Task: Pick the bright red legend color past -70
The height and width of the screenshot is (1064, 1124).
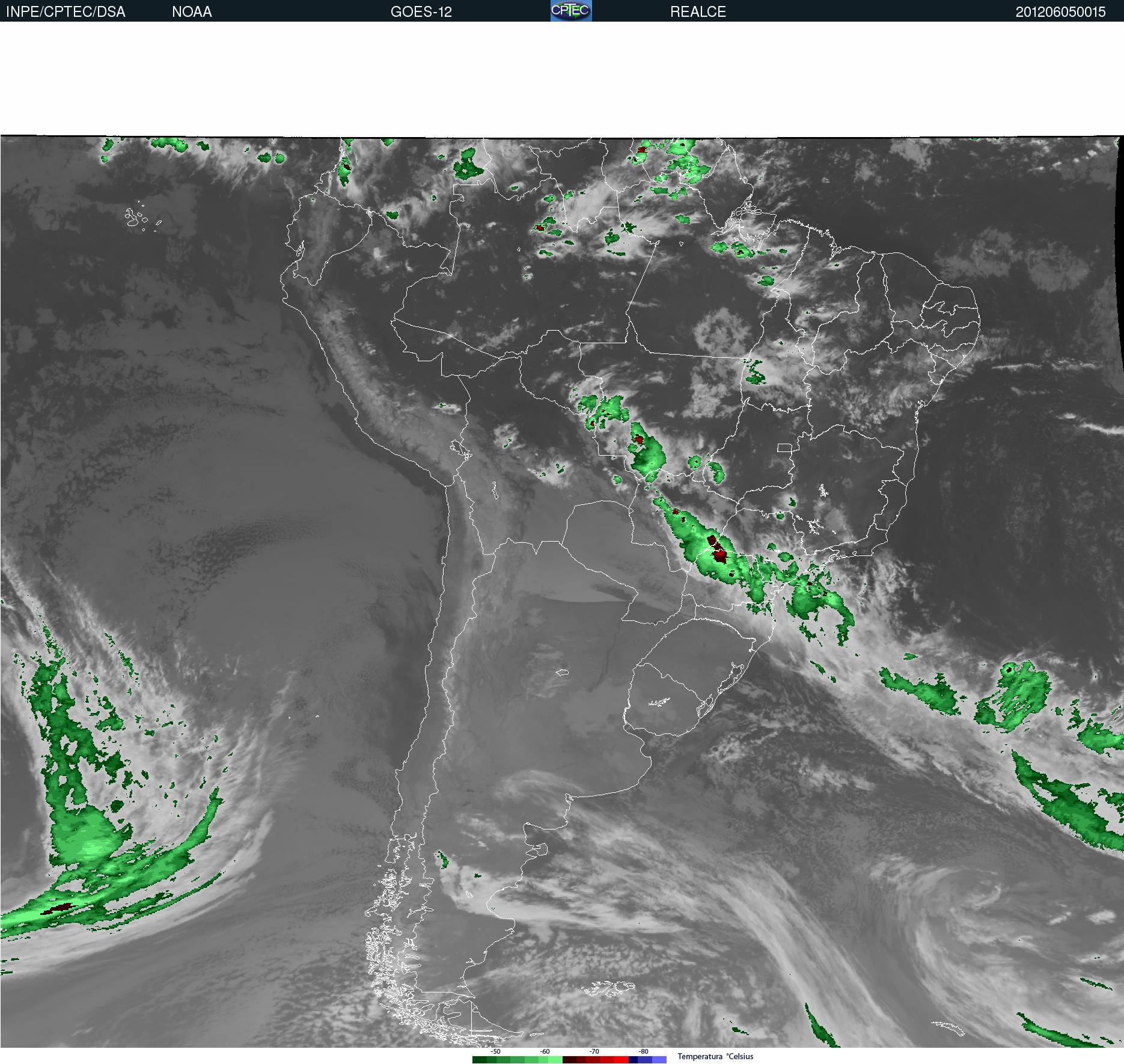Action: click(622, 1060)
